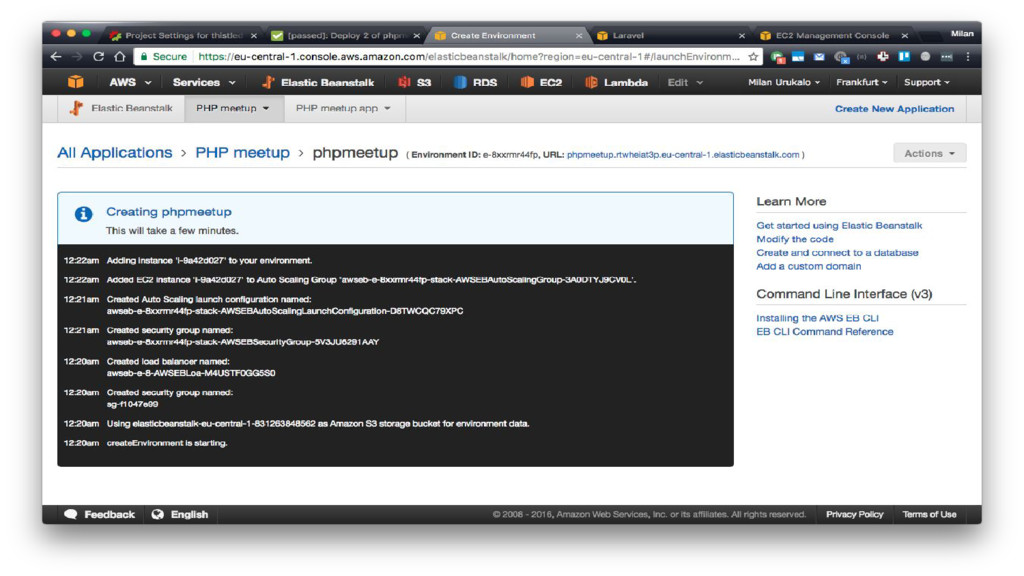The image size is (1024, 576).
Task: Go to the browser home icon
Action: click(120, 57)
